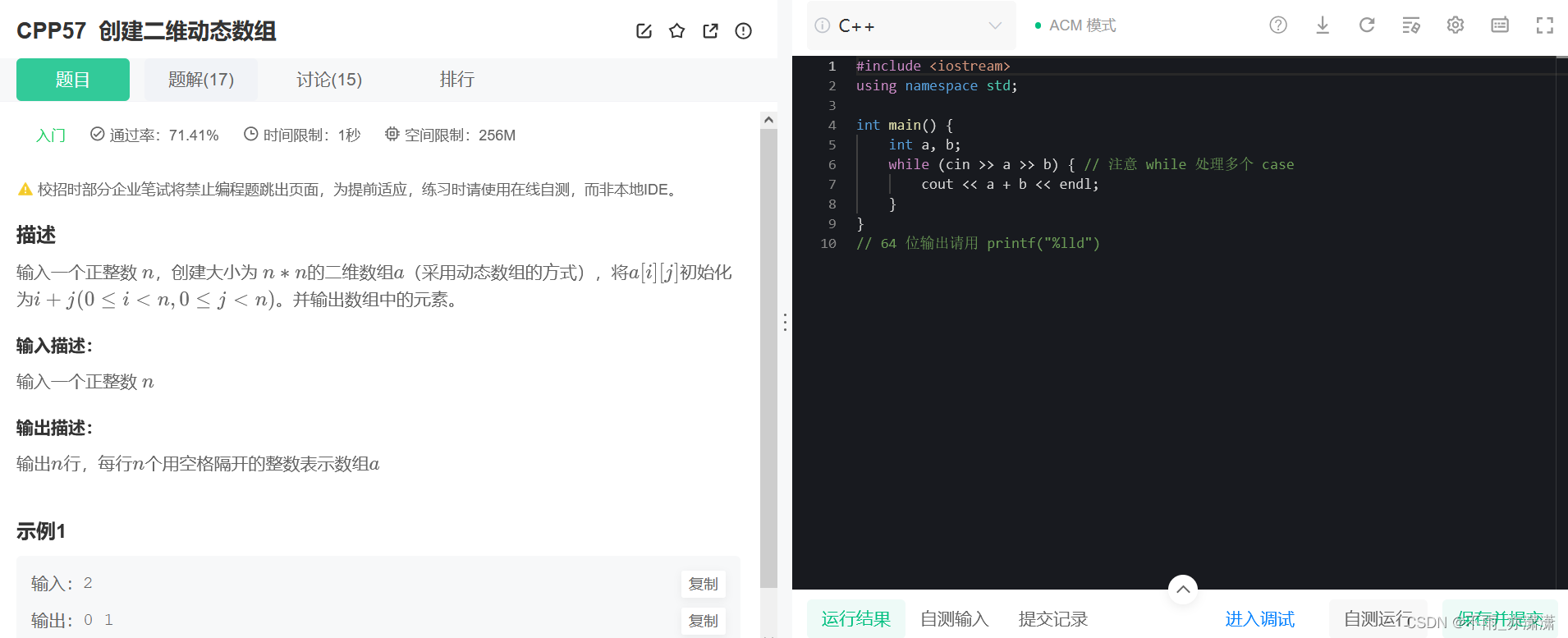1568x638 pixels.
Task: Copy the example input value
Action: point(703,584)
